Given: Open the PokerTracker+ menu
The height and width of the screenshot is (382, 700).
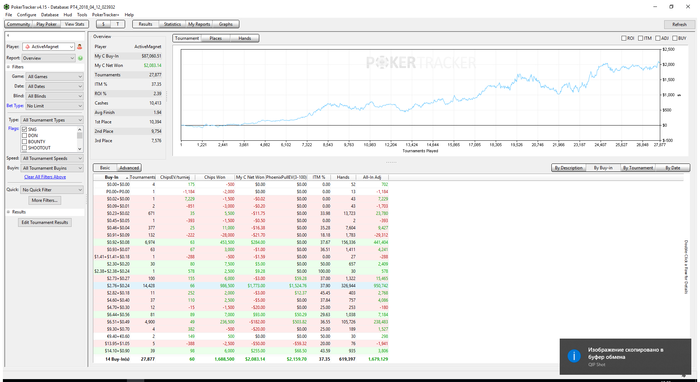Looking at the screenshot, I should click(105, 15).
